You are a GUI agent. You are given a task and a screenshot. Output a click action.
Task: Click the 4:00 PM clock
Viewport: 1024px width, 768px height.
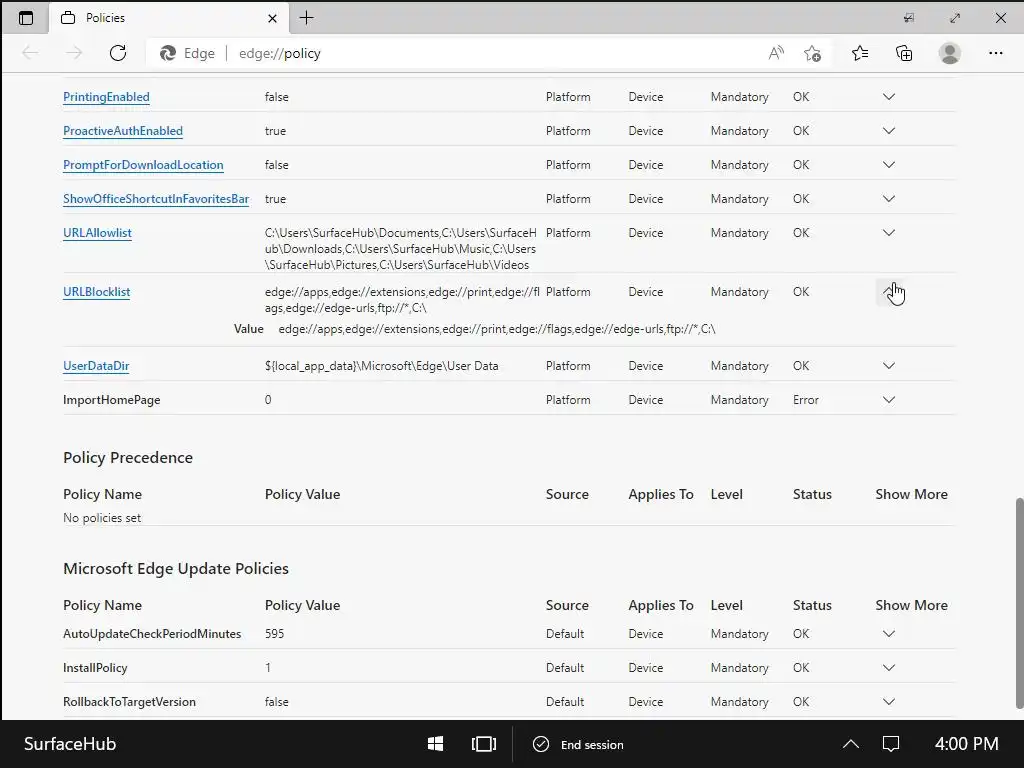pyautogui.click(x=967, y=744)
